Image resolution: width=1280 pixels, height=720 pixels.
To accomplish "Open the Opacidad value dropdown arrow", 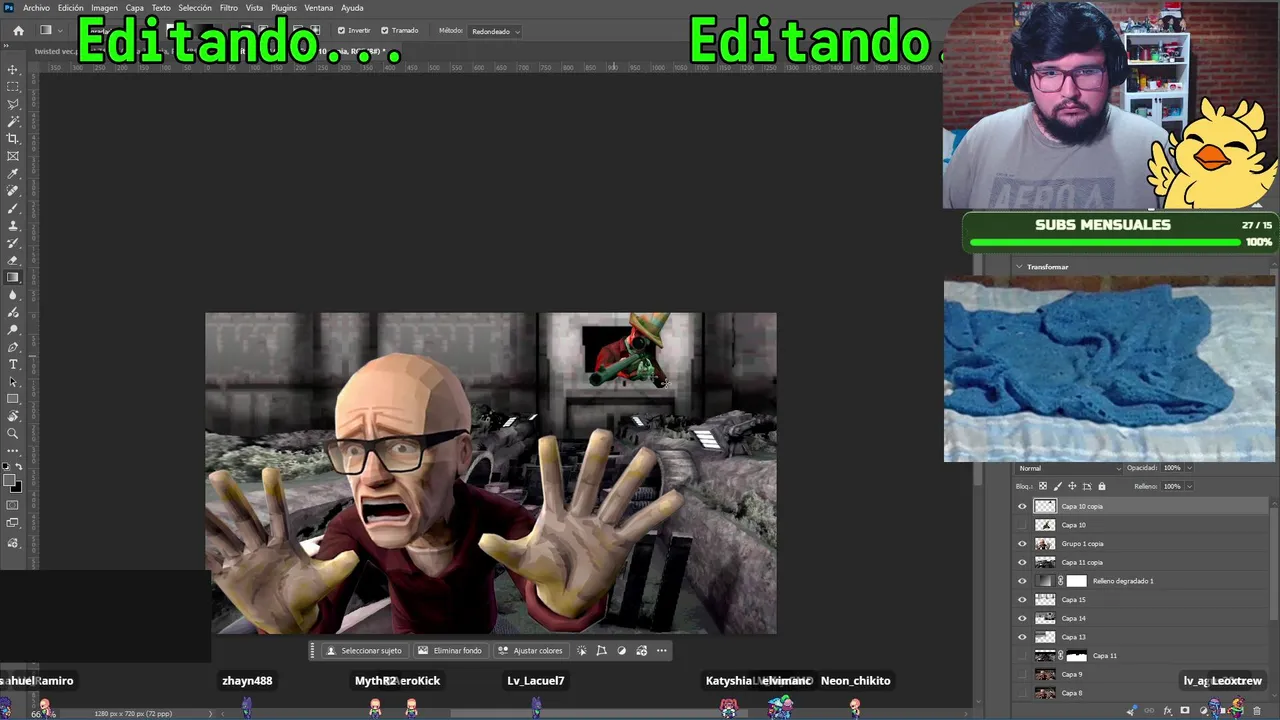I will point(1189,468).
